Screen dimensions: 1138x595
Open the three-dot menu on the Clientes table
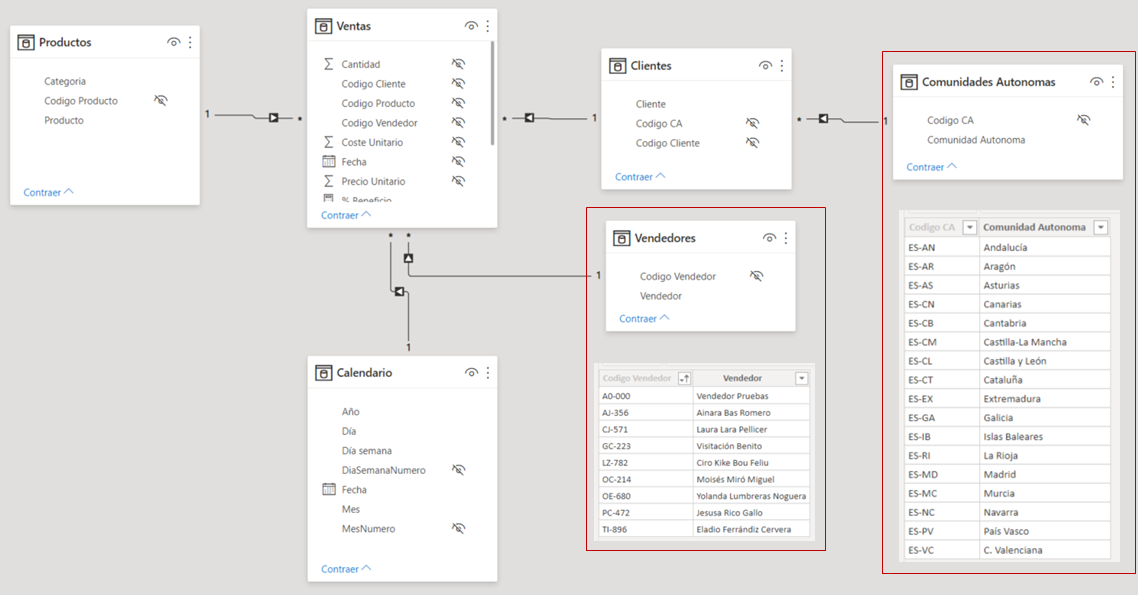[x=780, y=65]
